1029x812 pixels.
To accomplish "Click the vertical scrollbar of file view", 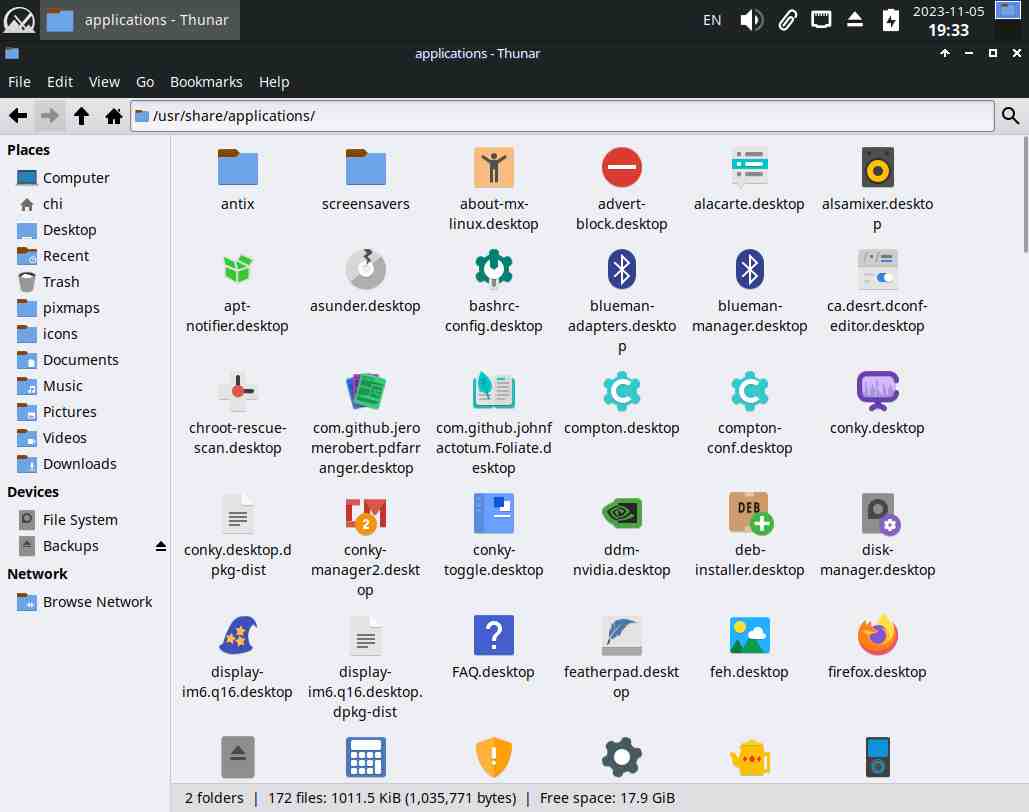I will point(1025,194).
